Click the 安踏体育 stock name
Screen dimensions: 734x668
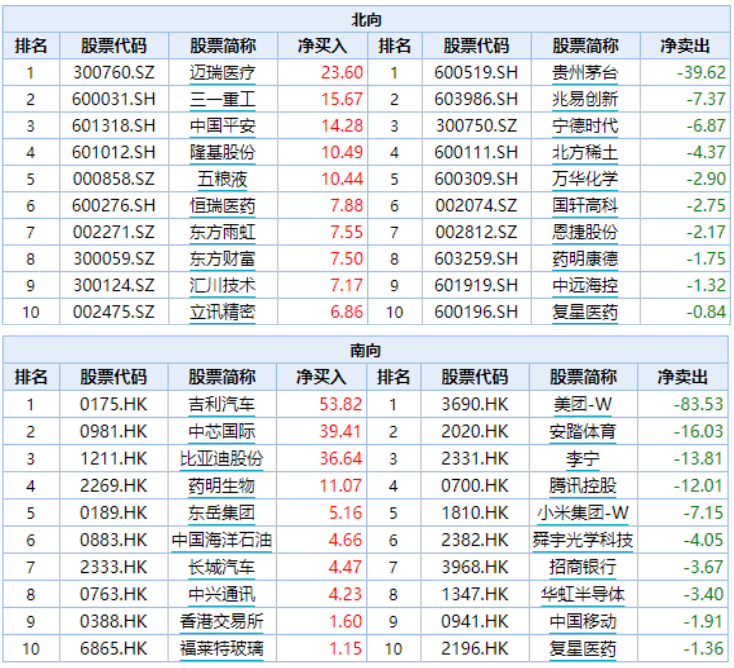coord(583,432)
